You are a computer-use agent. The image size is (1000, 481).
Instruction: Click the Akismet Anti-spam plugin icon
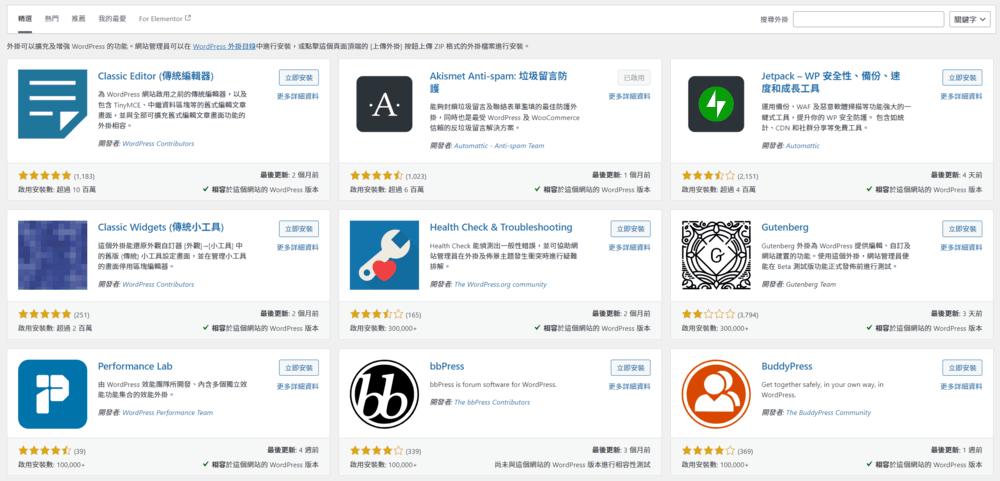384,104
